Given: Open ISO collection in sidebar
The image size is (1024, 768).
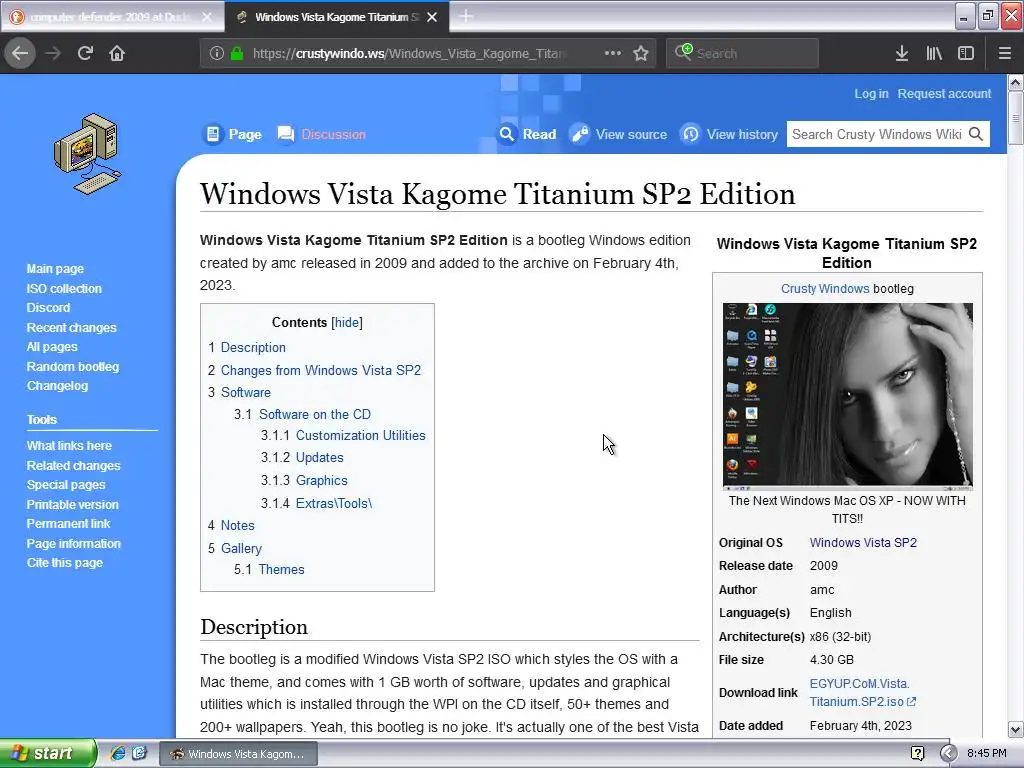Looking at the screenshot, I should (64, 289).
